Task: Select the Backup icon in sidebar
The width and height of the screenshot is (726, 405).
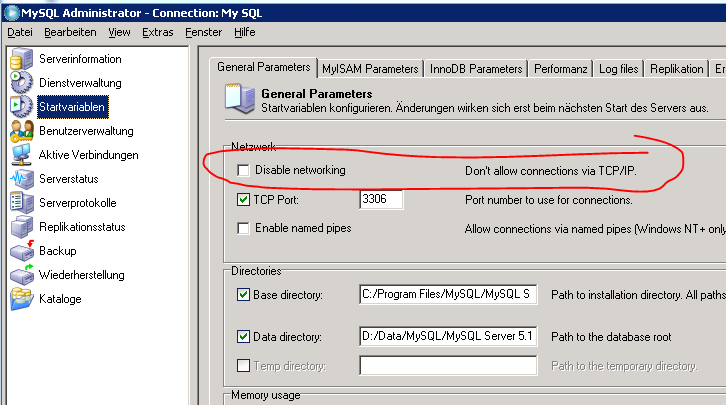Action: point(20,250)
